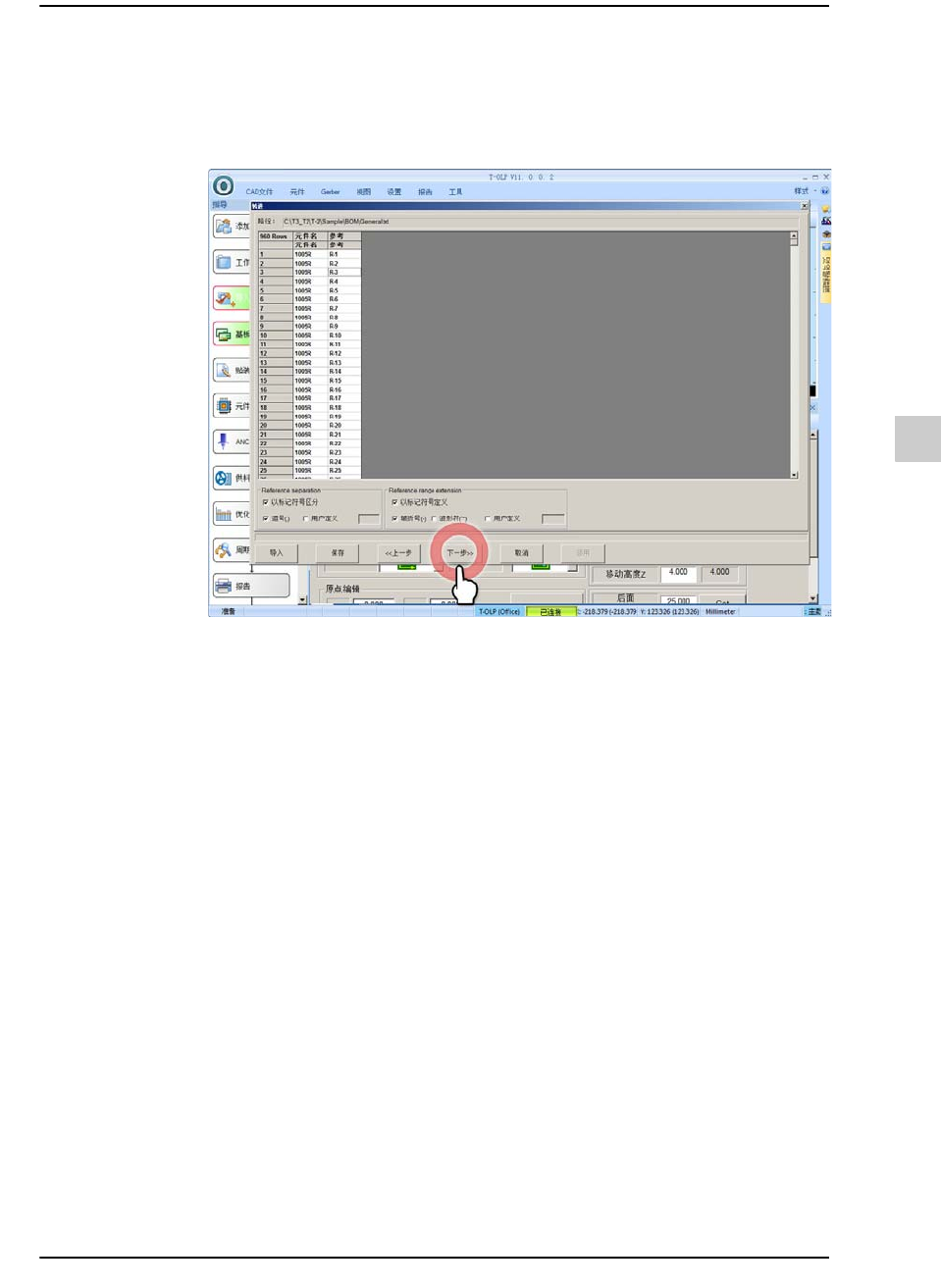Image resolution: width=941 pixels, height=1288 pixels.
Task: Click user-defined field in Reference range extension
Action: 553,519
